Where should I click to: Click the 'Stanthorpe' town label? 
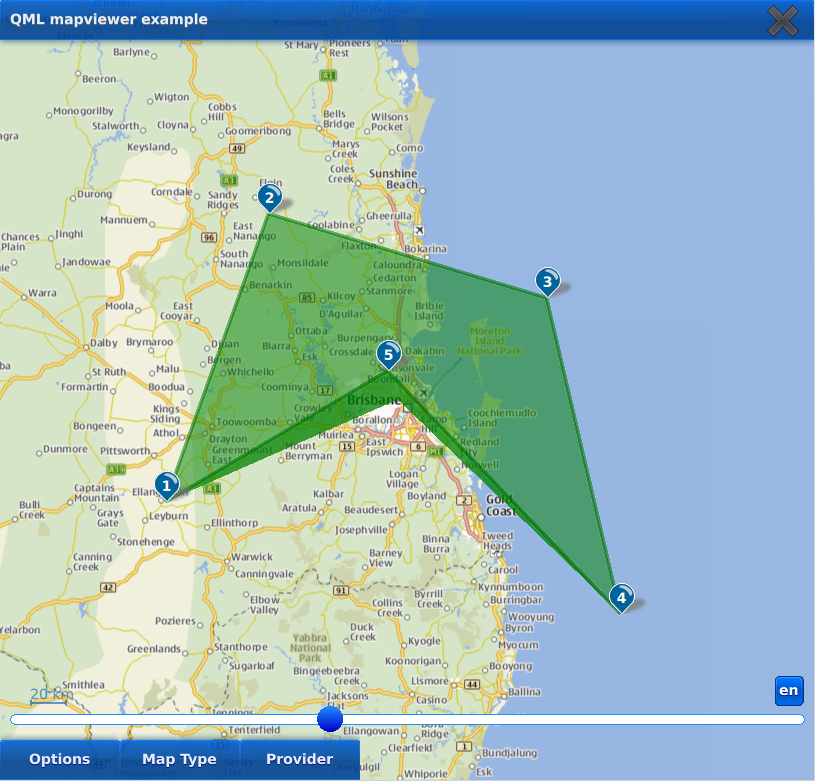(241, 647)
